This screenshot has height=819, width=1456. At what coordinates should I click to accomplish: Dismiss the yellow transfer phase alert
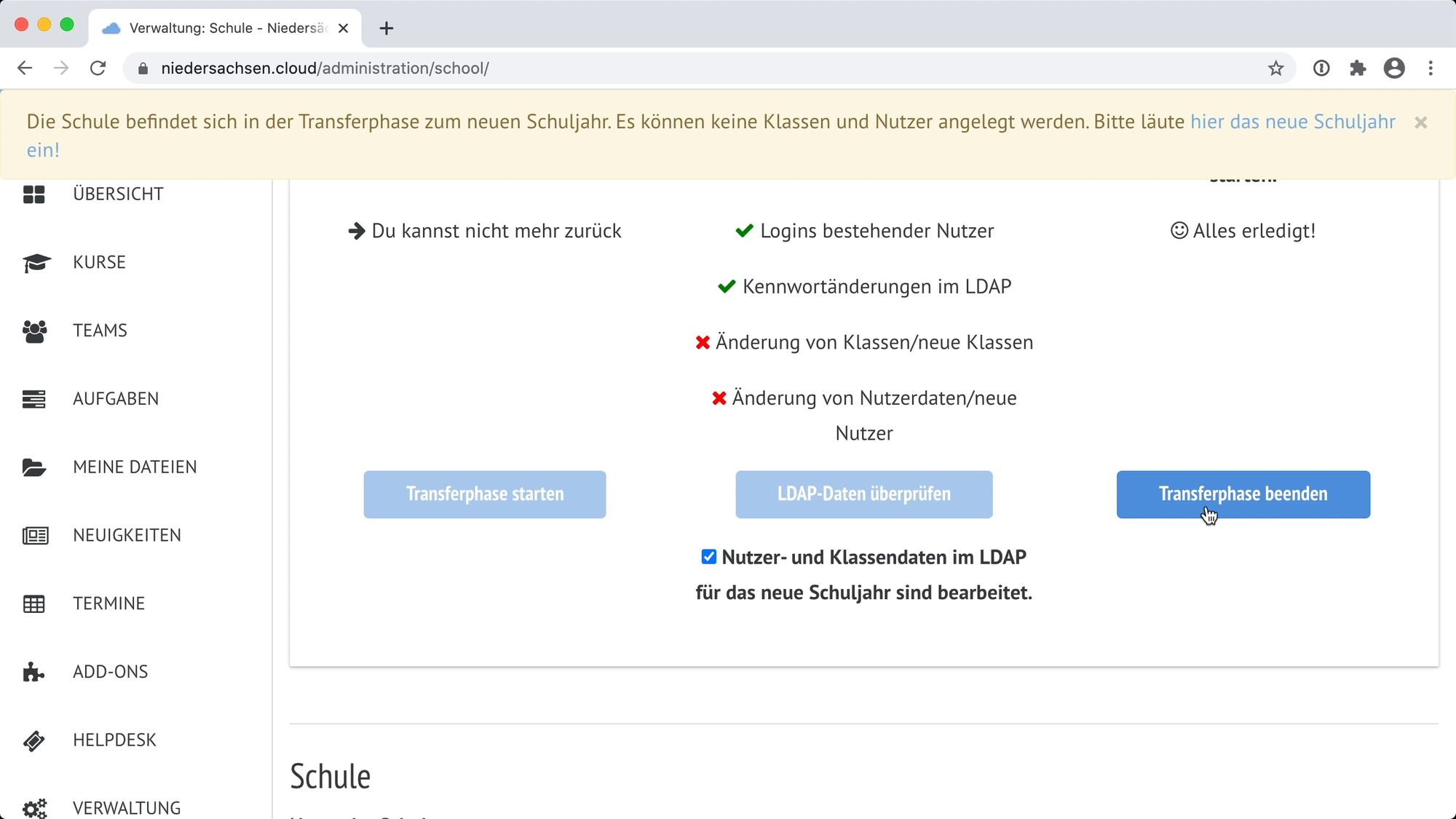tap(1420, 123)
